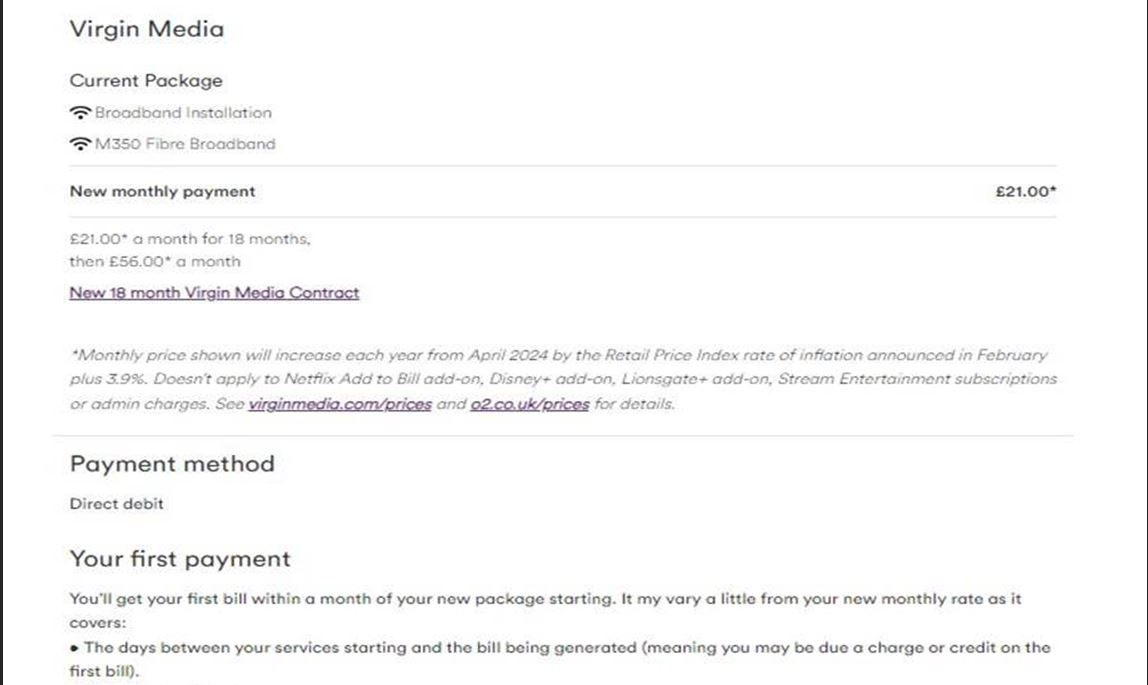The height and width of the screenshot is (685, 1148).
Task: Click the first bill explanation paragraph
Action: tap(545, 610)
